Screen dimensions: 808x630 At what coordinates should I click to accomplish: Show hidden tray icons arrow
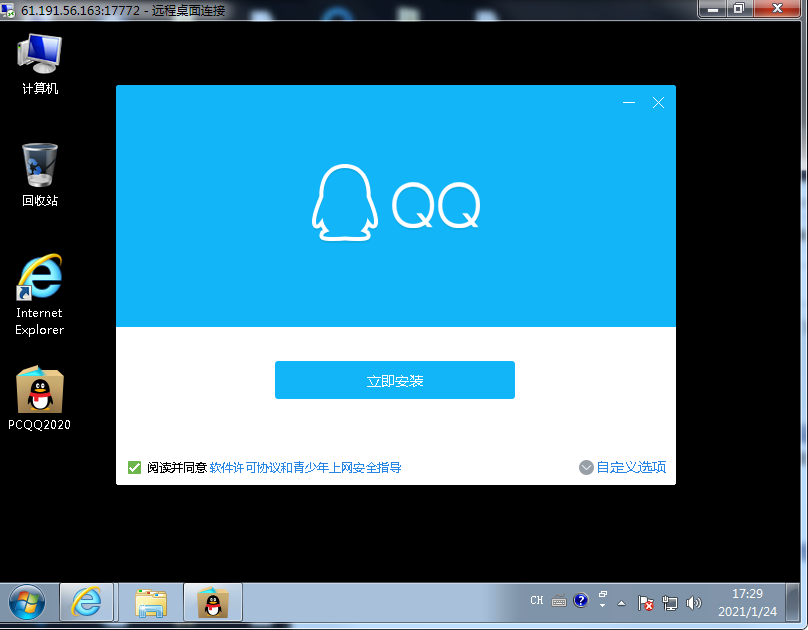[x=621, y=603]
